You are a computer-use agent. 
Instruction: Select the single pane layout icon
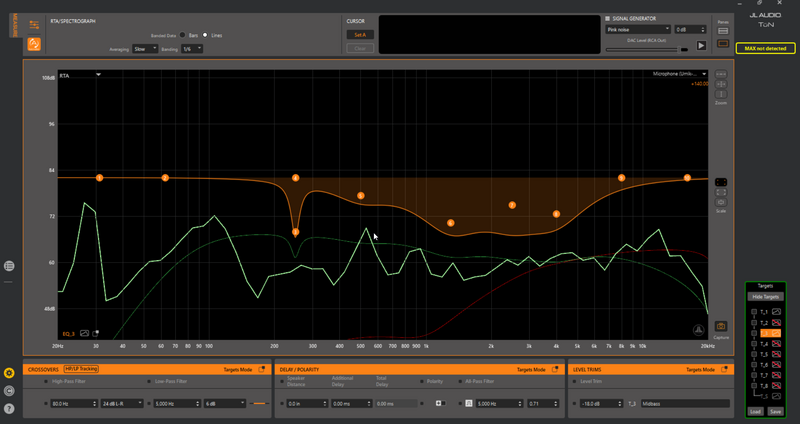(x=723, y=44)
